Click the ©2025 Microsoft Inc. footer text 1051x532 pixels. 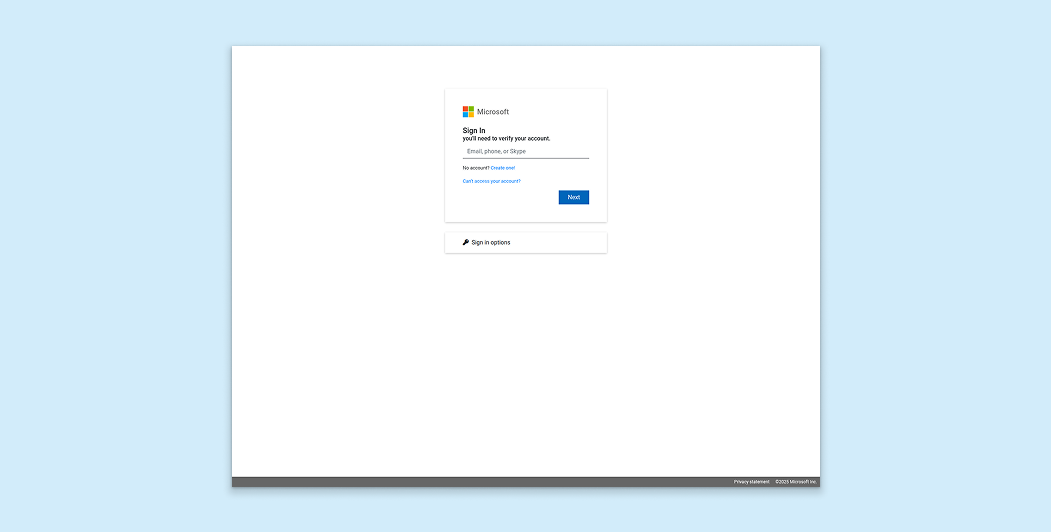click(x=796, y=482)
